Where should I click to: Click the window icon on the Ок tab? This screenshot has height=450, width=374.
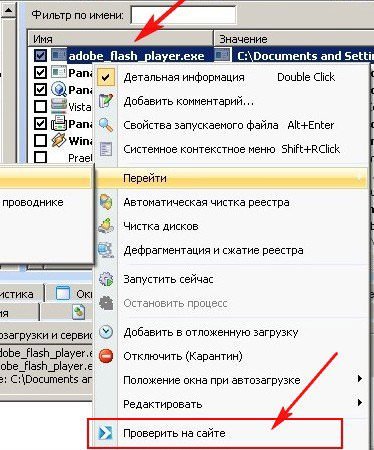click(x=63, y=293)
